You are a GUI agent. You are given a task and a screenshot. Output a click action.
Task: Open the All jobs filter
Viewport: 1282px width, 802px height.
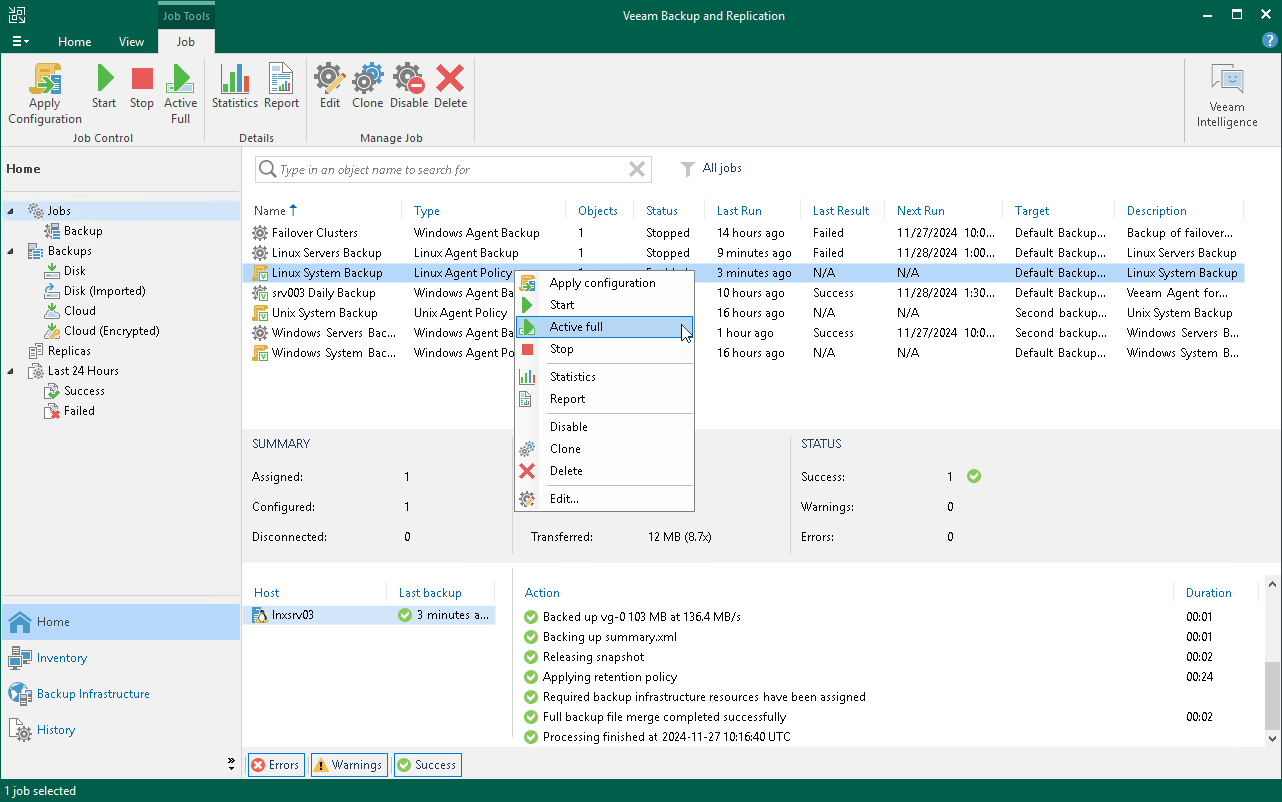coord(712,169)
